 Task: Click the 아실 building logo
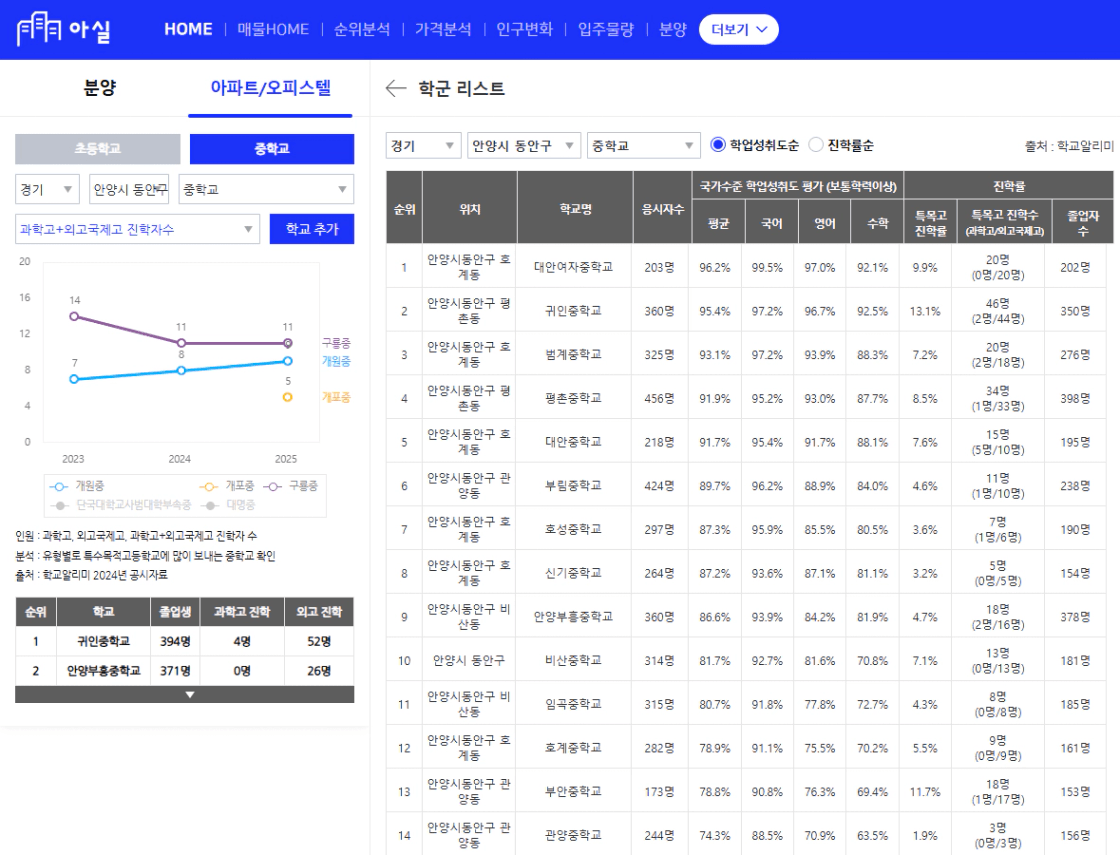pyautogui.click(x=64, y=29)
